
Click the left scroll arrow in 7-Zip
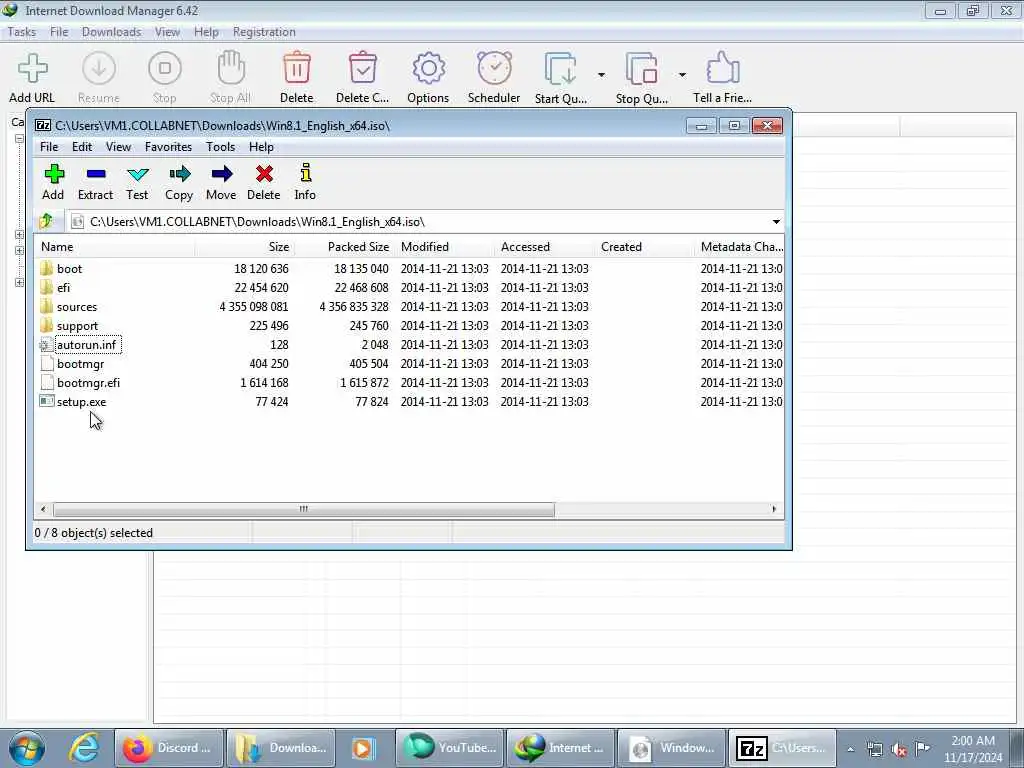43,509
